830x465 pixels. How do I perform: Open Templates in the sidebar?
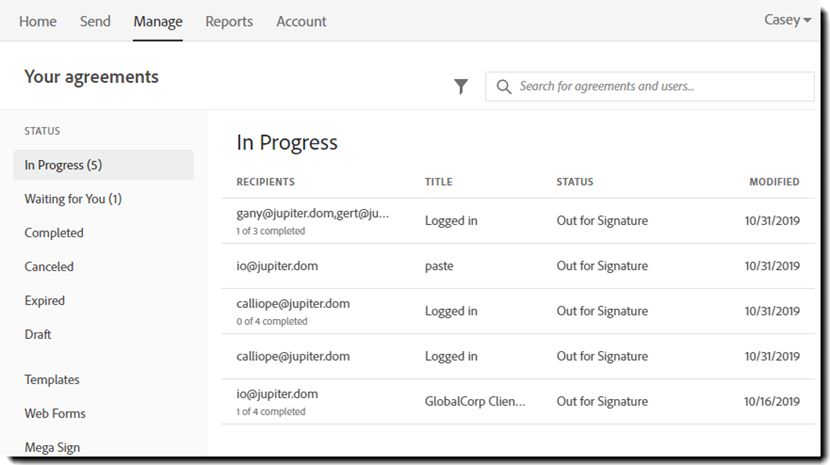tap(52, 380)
